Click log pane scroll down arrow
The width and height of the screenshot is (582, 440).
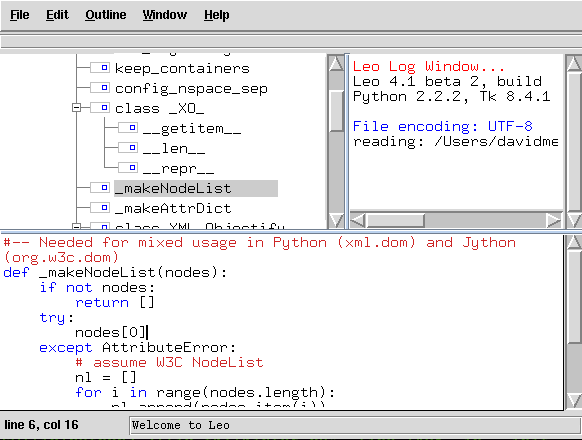tap(574, 220)
